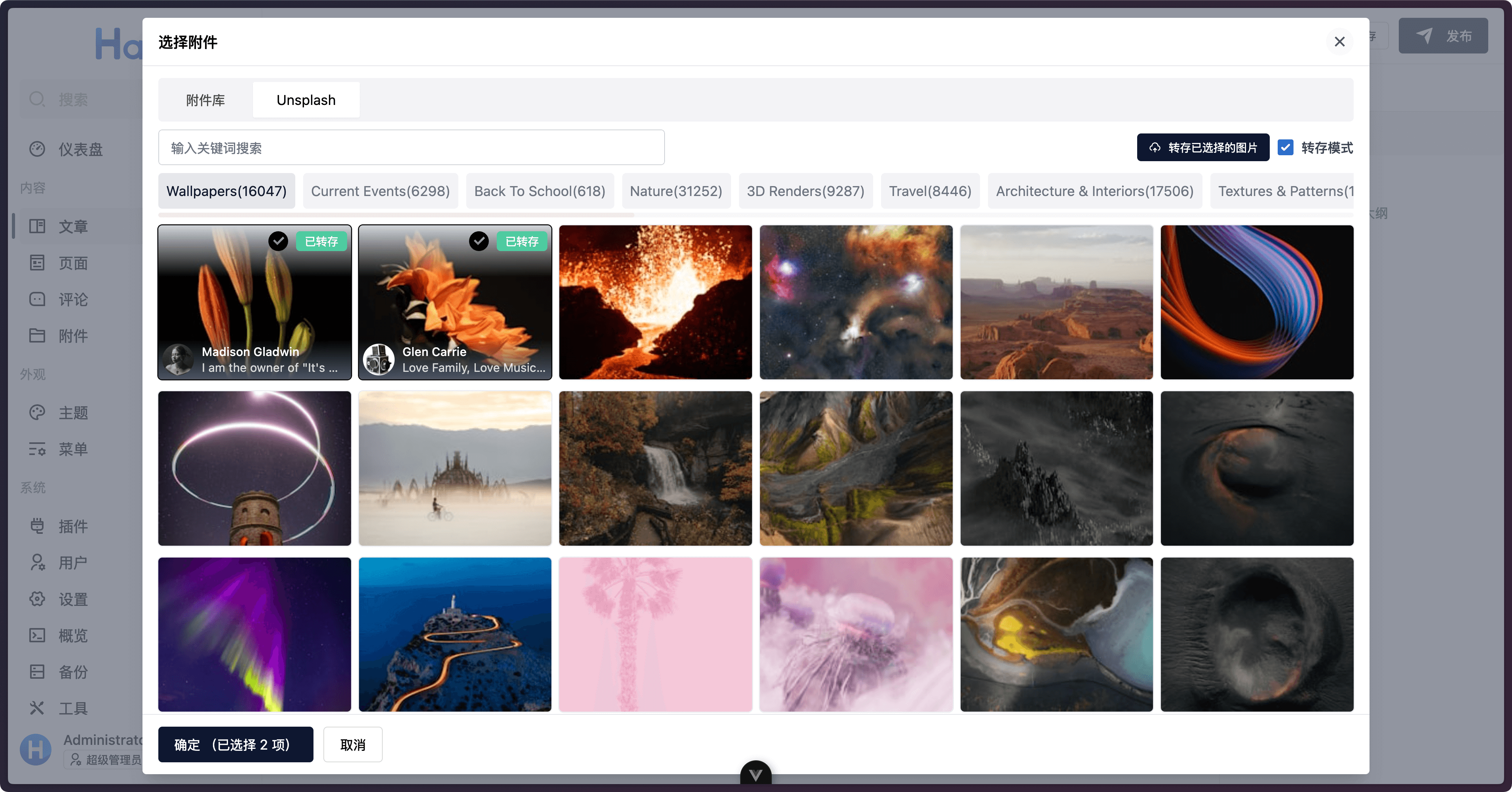Switch to the 附件库 tab
1512x792 pixels.
point(205,101)
